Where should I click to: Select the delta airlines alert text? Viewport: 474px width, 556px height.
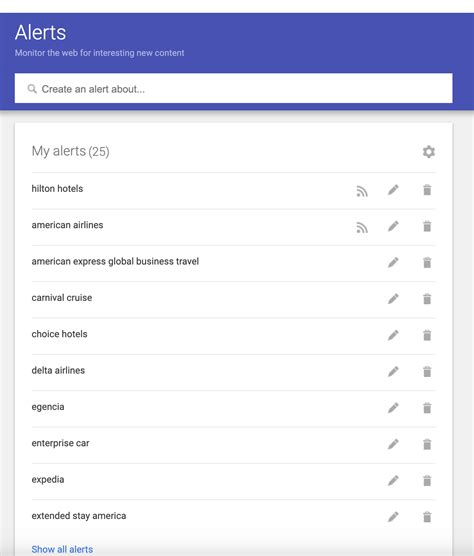click(58, 371)
